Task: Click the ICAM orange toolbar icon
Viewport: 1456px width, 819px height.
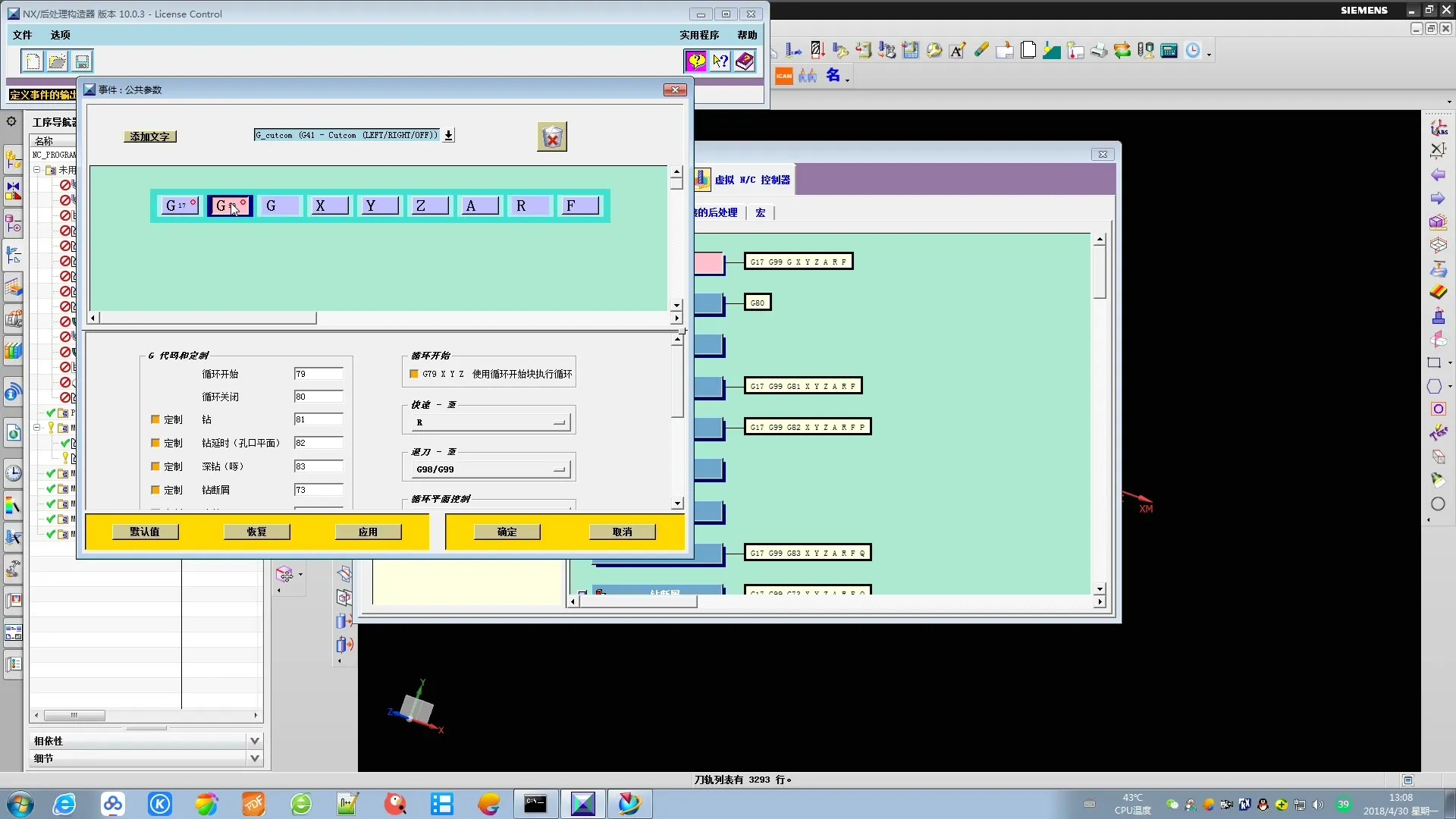Action: pos(783,76)
